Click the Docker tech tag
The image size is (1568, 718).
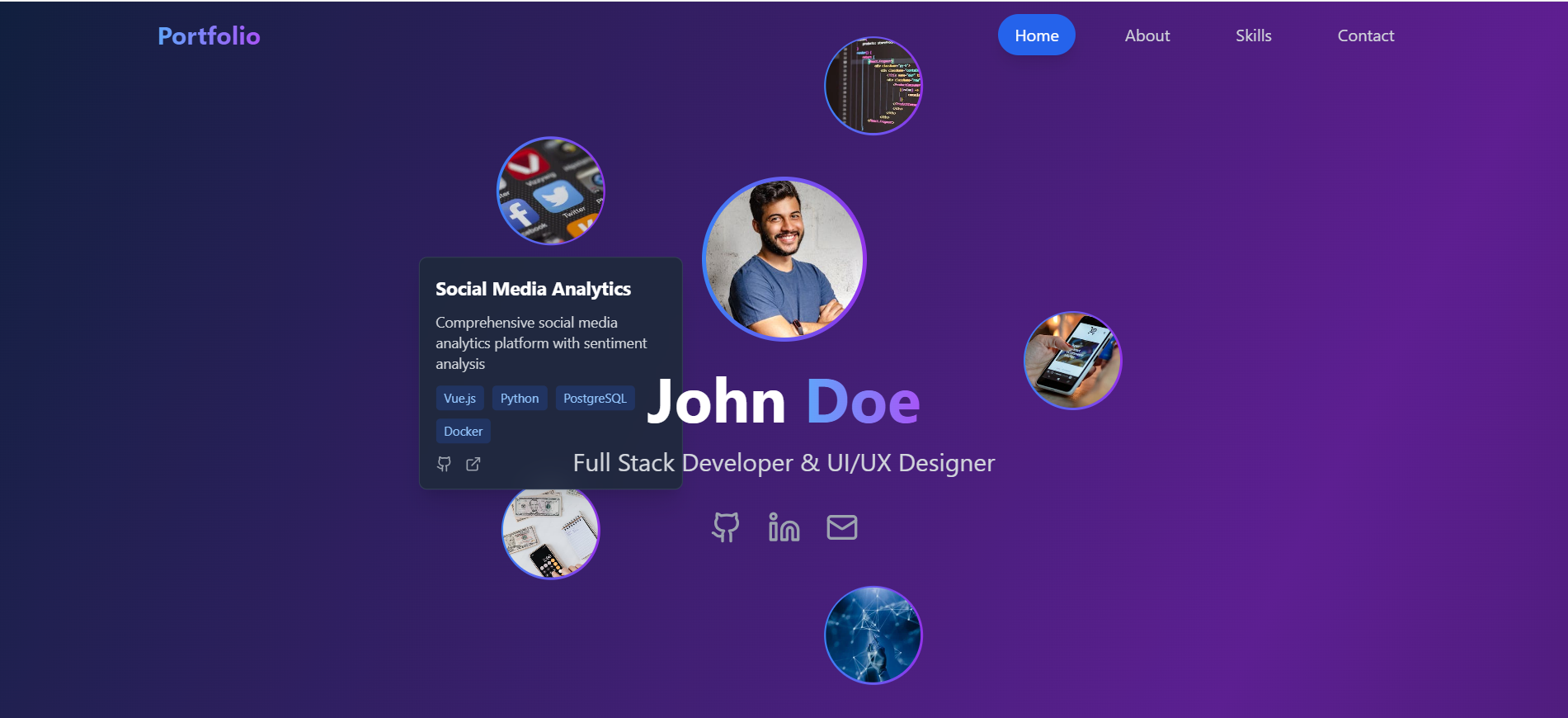463,431
